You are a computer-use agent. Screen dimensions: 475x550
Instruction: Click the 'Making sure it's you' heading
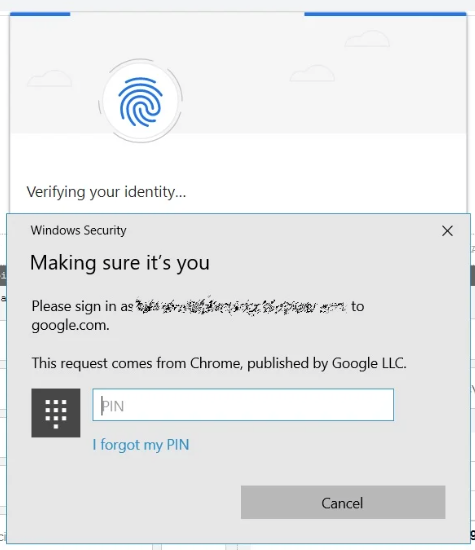120,263
